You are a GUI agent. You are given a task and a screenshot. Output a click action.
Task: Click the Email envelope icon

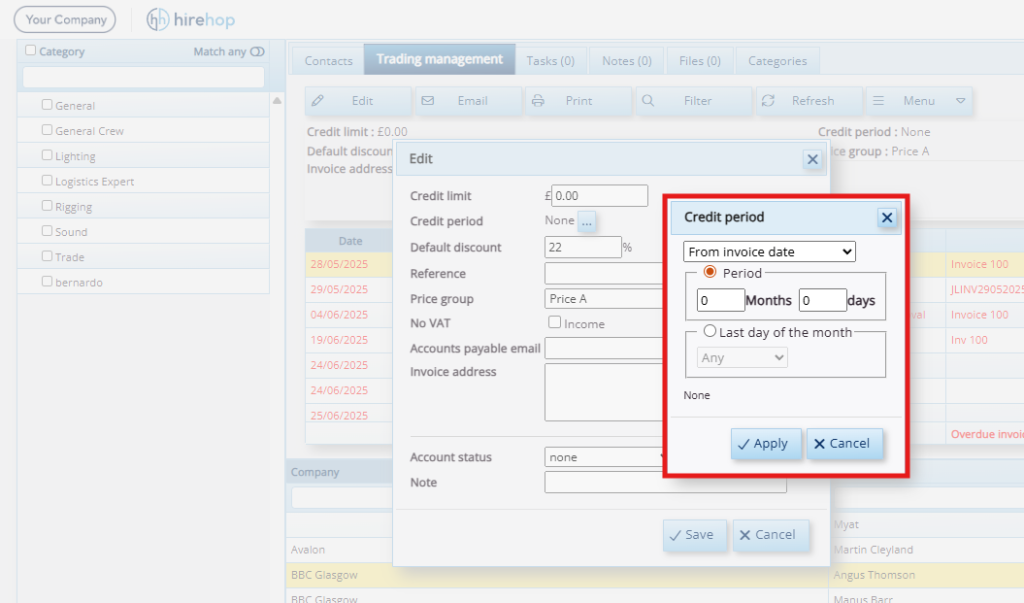428,101
